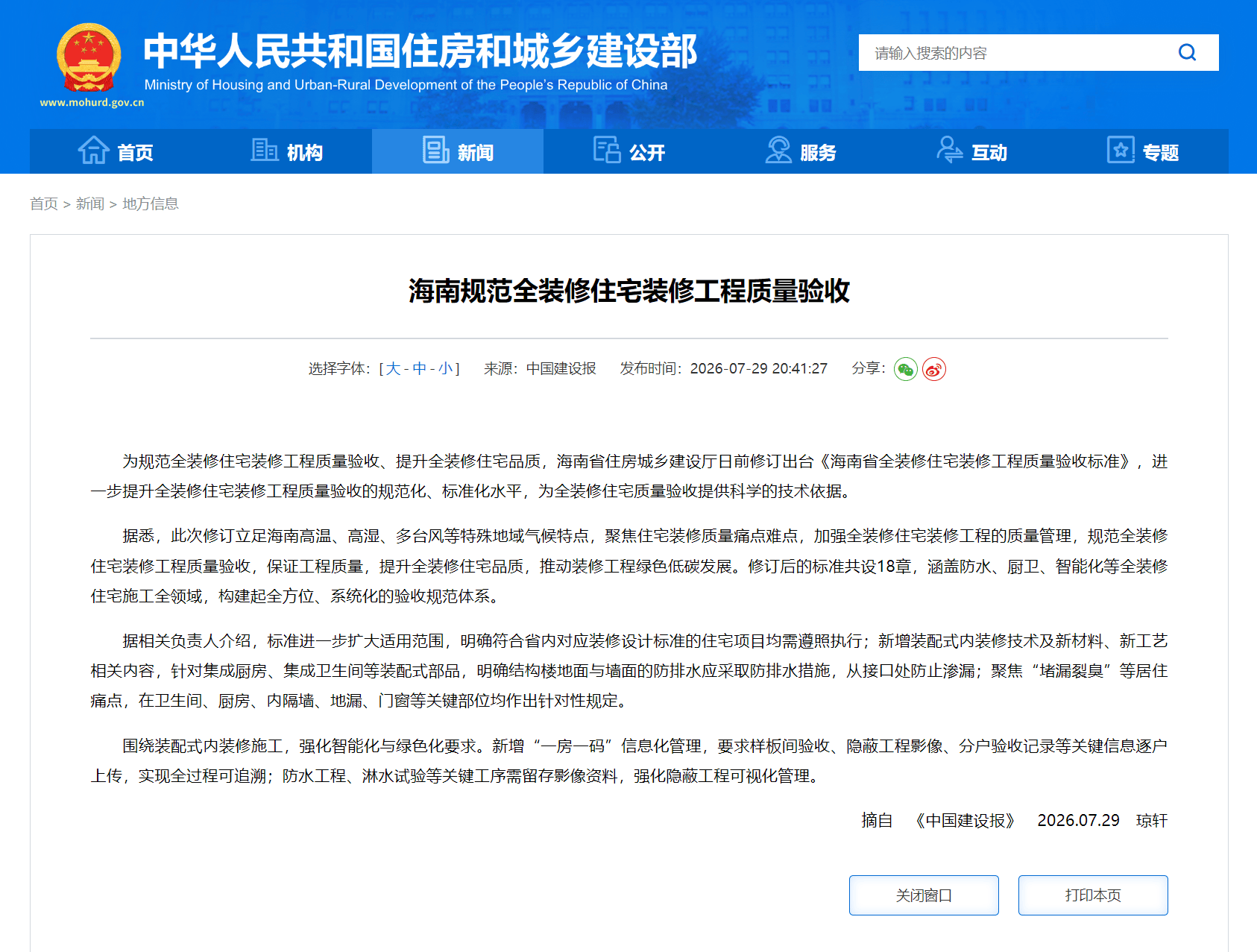The image size is (1257, 952).
Task: Open the 专题 navigation item
Action: coord(1143,151)
